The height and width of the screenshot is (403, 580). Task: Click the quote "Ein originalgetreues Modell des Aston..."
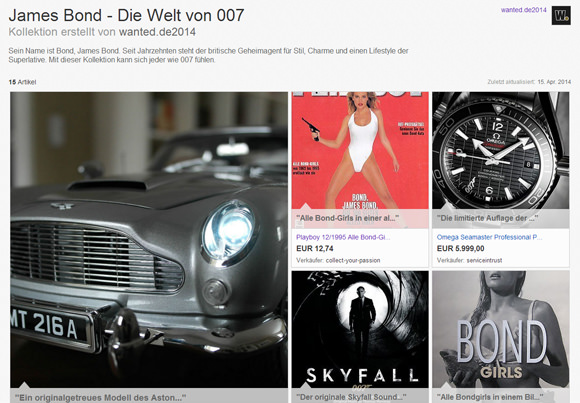tap(100, 397)
